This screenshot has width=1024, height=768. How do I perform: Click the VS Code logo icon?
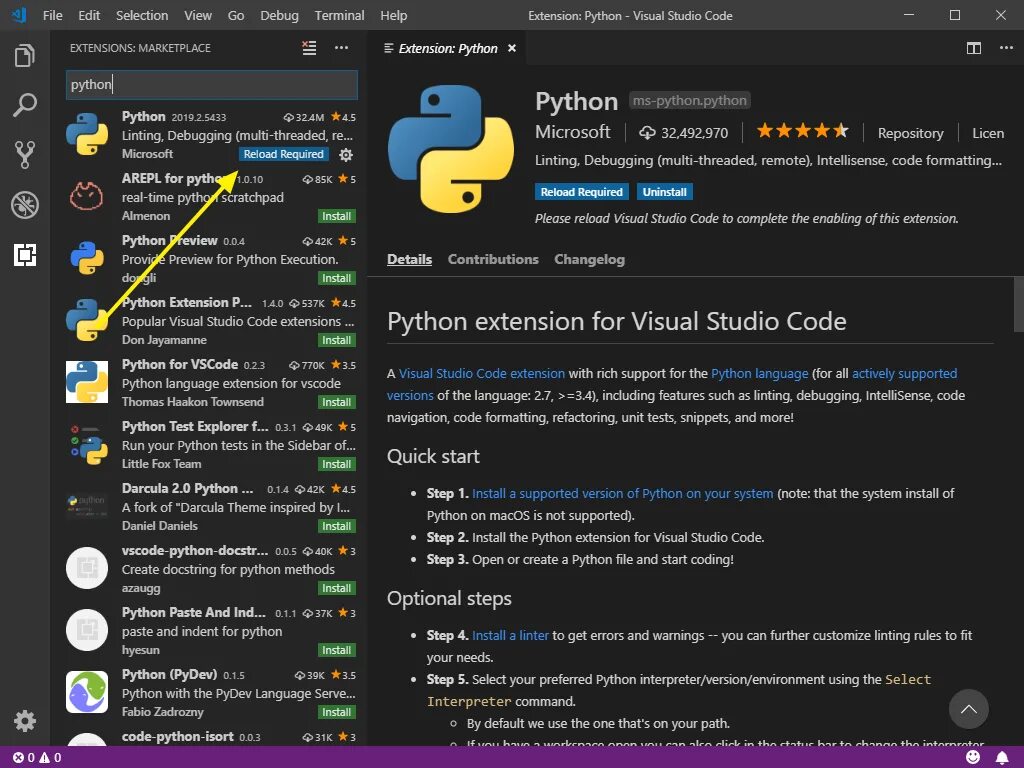pyautogui.click(x=19, y=15)
